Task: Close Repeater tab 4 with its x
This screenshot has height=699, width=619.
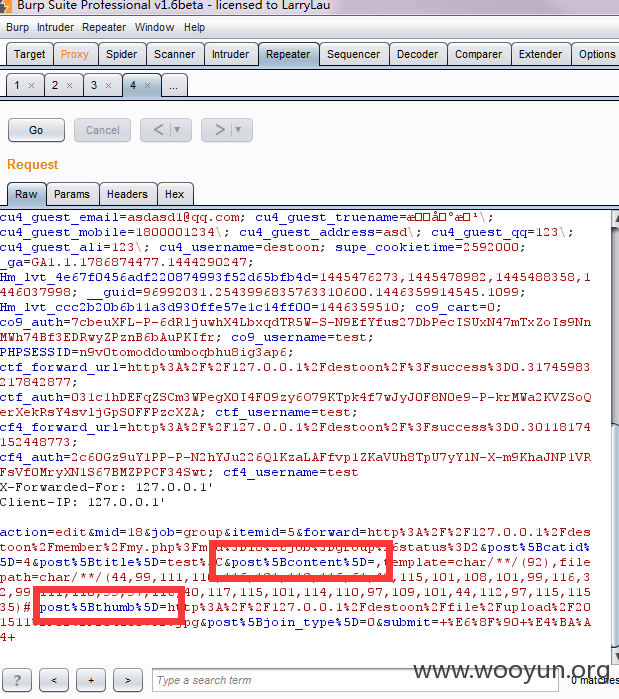Action: click(148, 86)
